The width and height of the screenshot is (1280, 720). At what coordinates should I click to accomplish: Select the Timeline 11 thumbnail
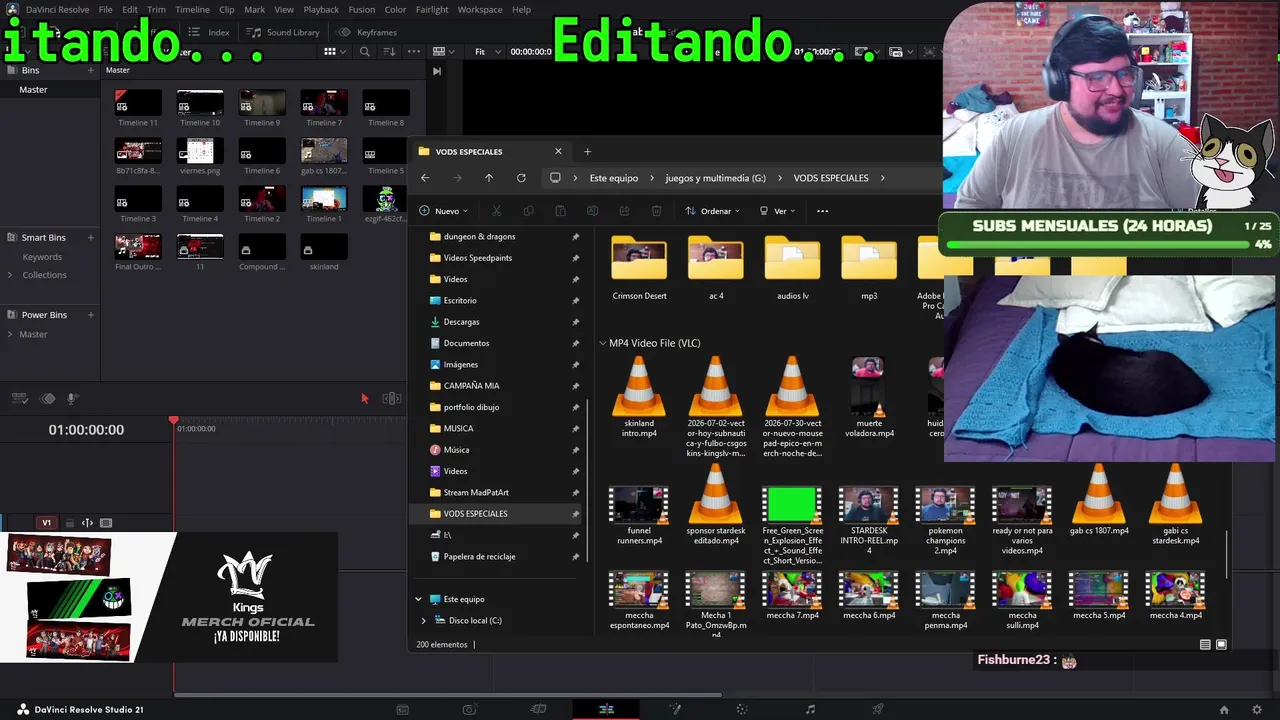[138, 103]
